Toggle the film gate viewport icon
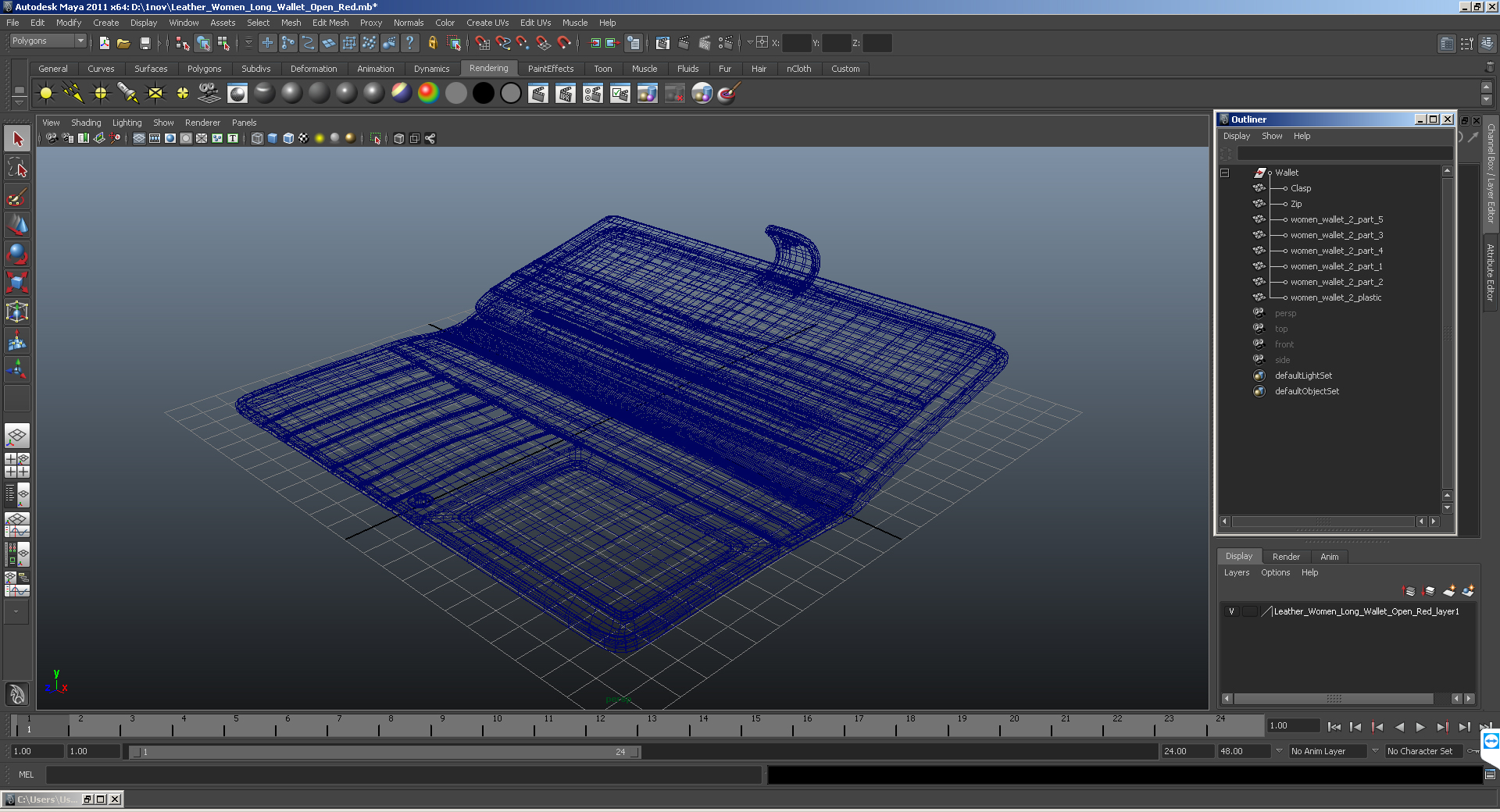Screen dimensions: 1500x812 (155, 138)
